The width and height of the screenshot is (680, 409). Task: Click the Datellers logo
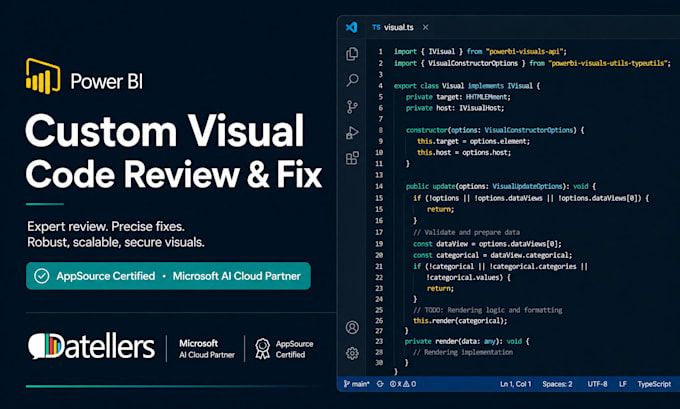[91, 347]
